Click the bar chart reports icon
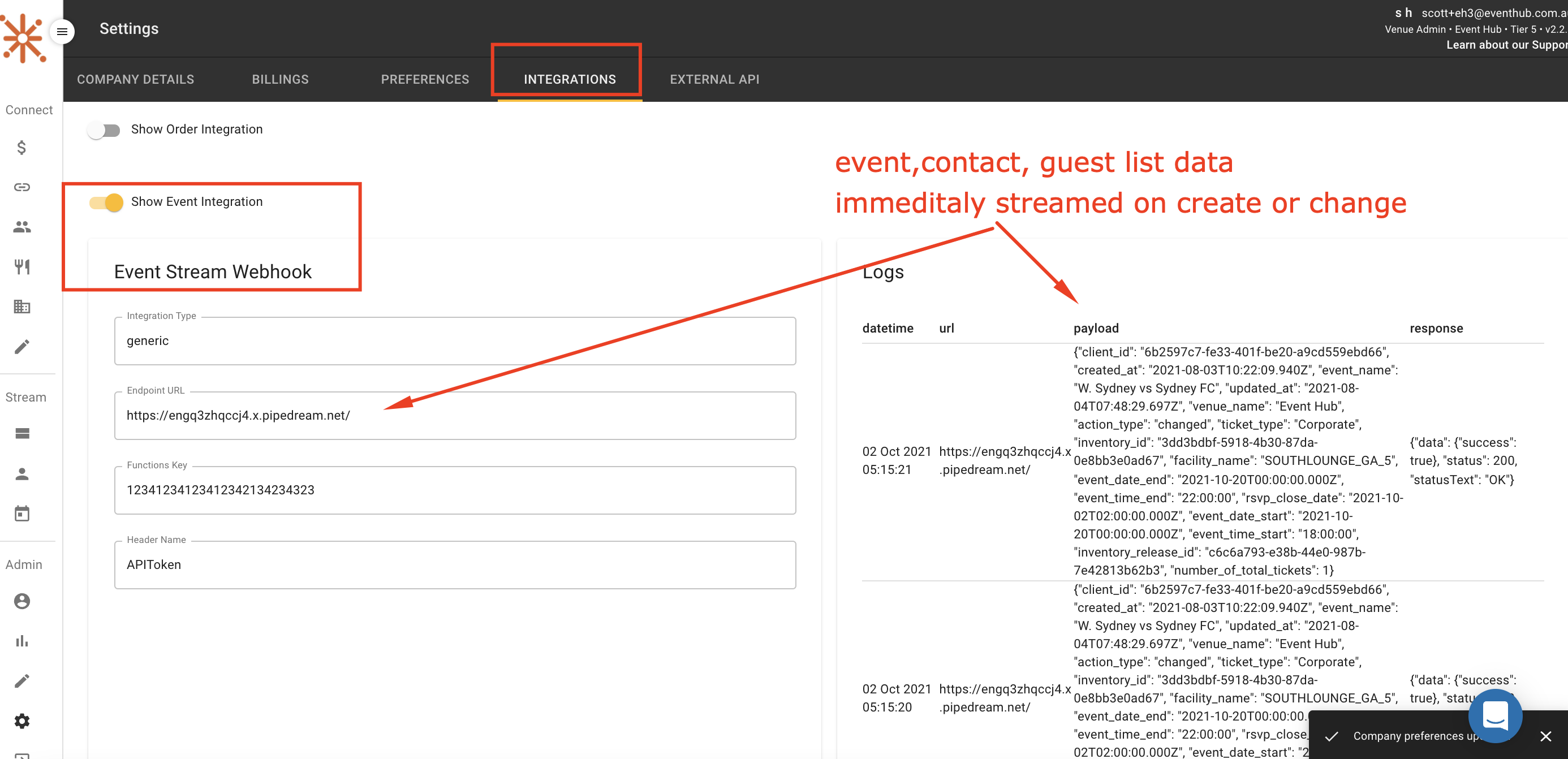 click(x=22, y=641)
